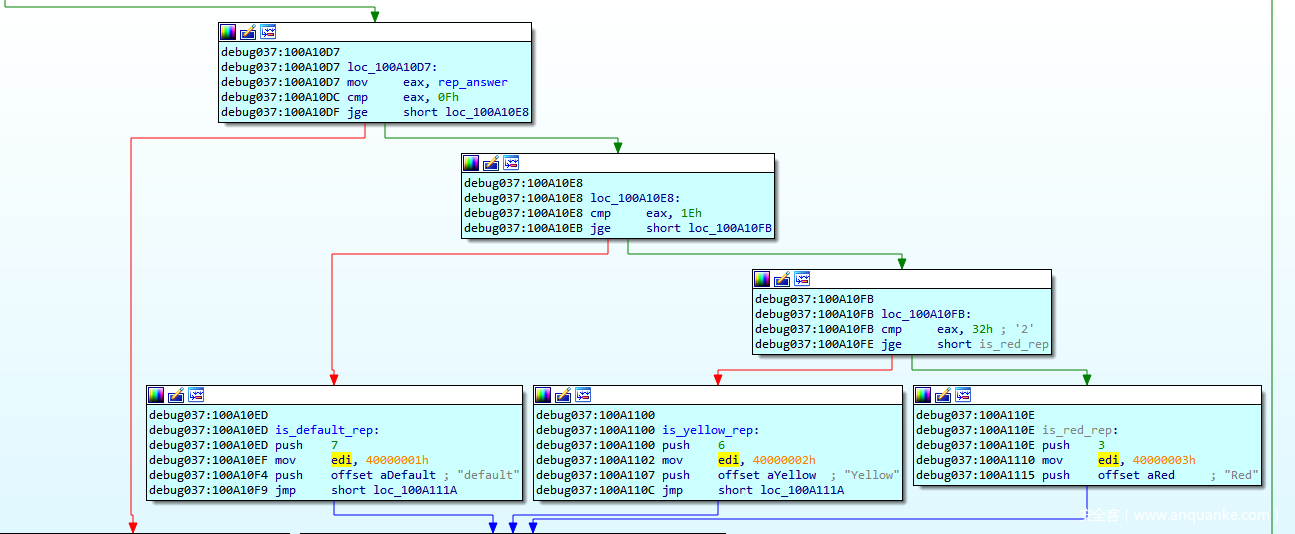Click the pencil icon on the is_red_rep block
Screen dimensions: 1295x534
coord(943,395)
